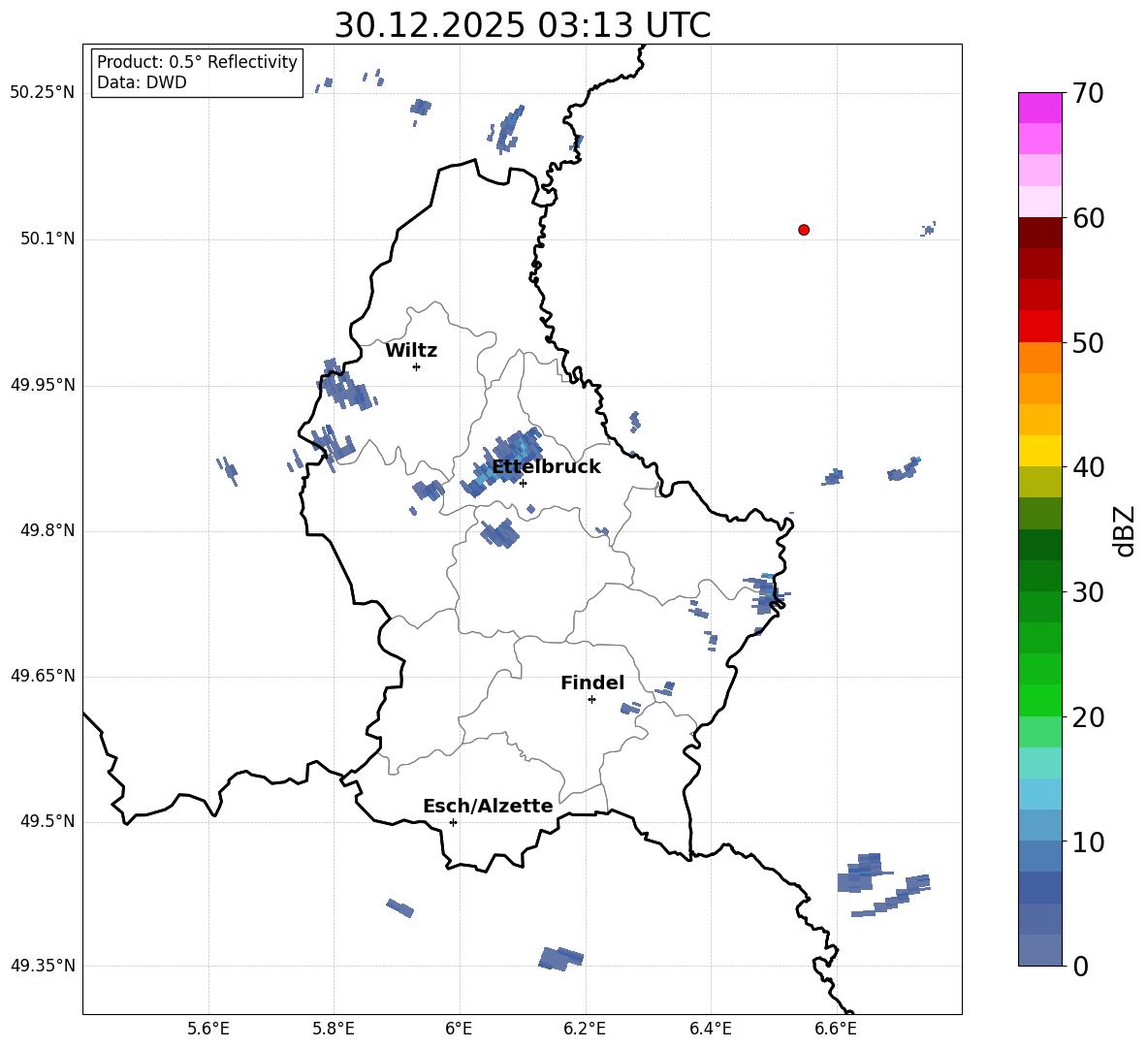Viewport: 1148px width, 1048px height.
Task: Click colorbar tick label 40
Action: [1088, 467]
